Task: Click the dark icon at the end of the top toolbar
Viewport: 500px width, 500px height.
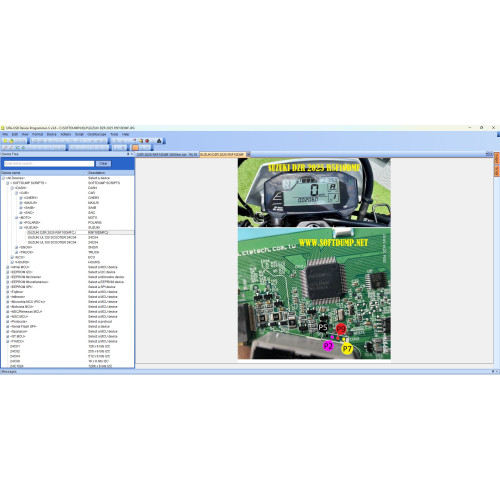Action: [x=159, y=141]
